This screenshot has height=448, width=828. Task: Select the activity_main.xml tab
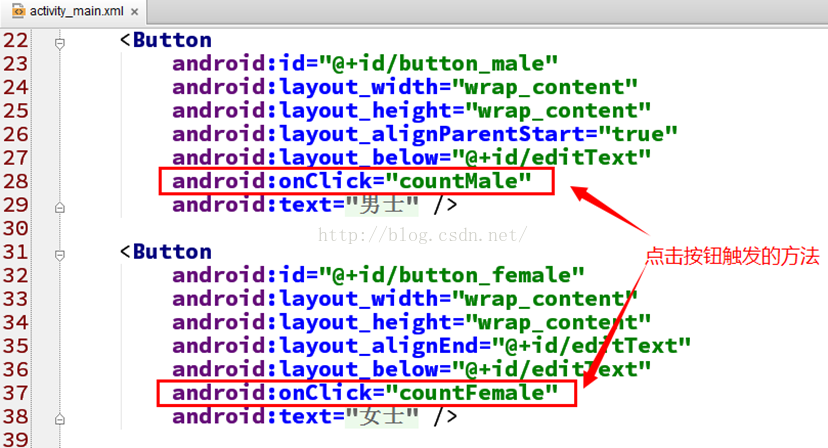pos(75,12)
